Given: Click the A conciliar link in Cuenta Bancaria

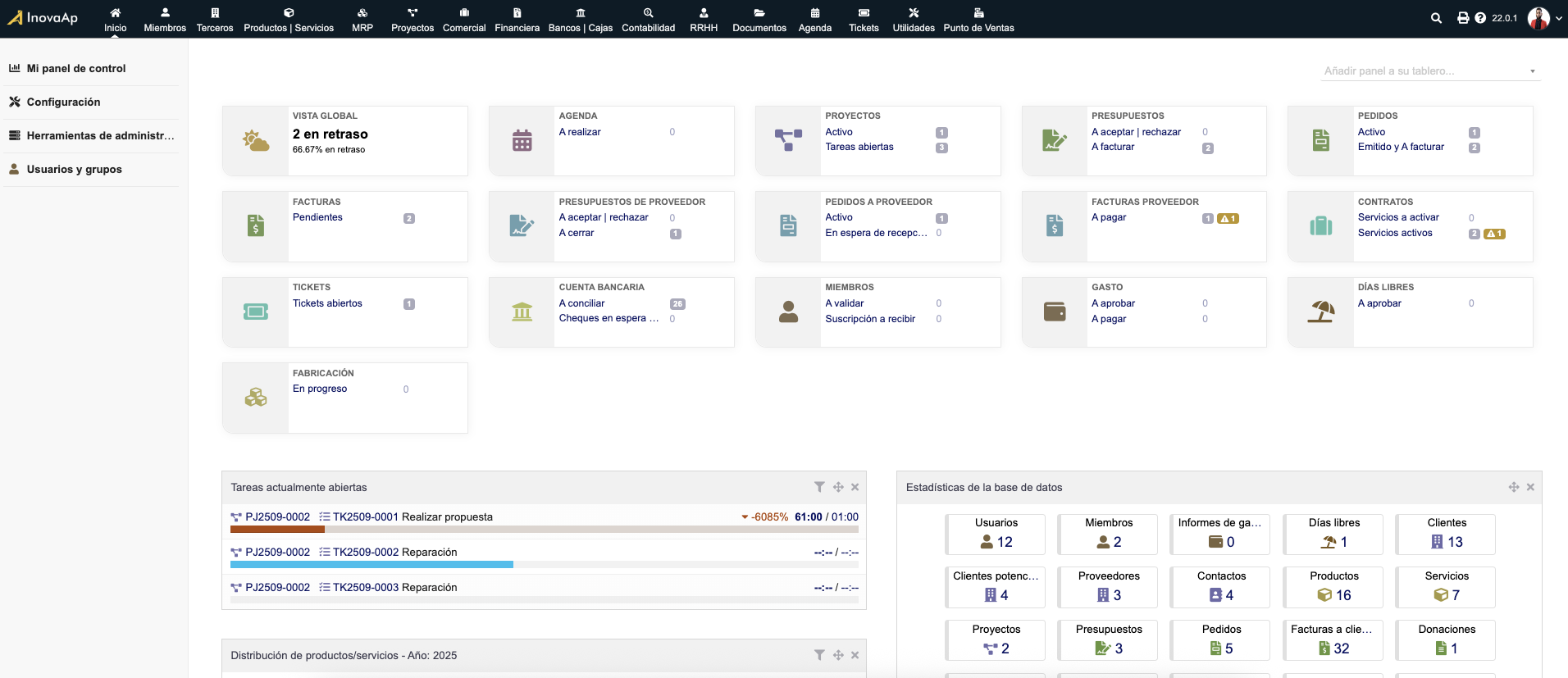Looking at the screenshot, I should click(x=581, y=303).
